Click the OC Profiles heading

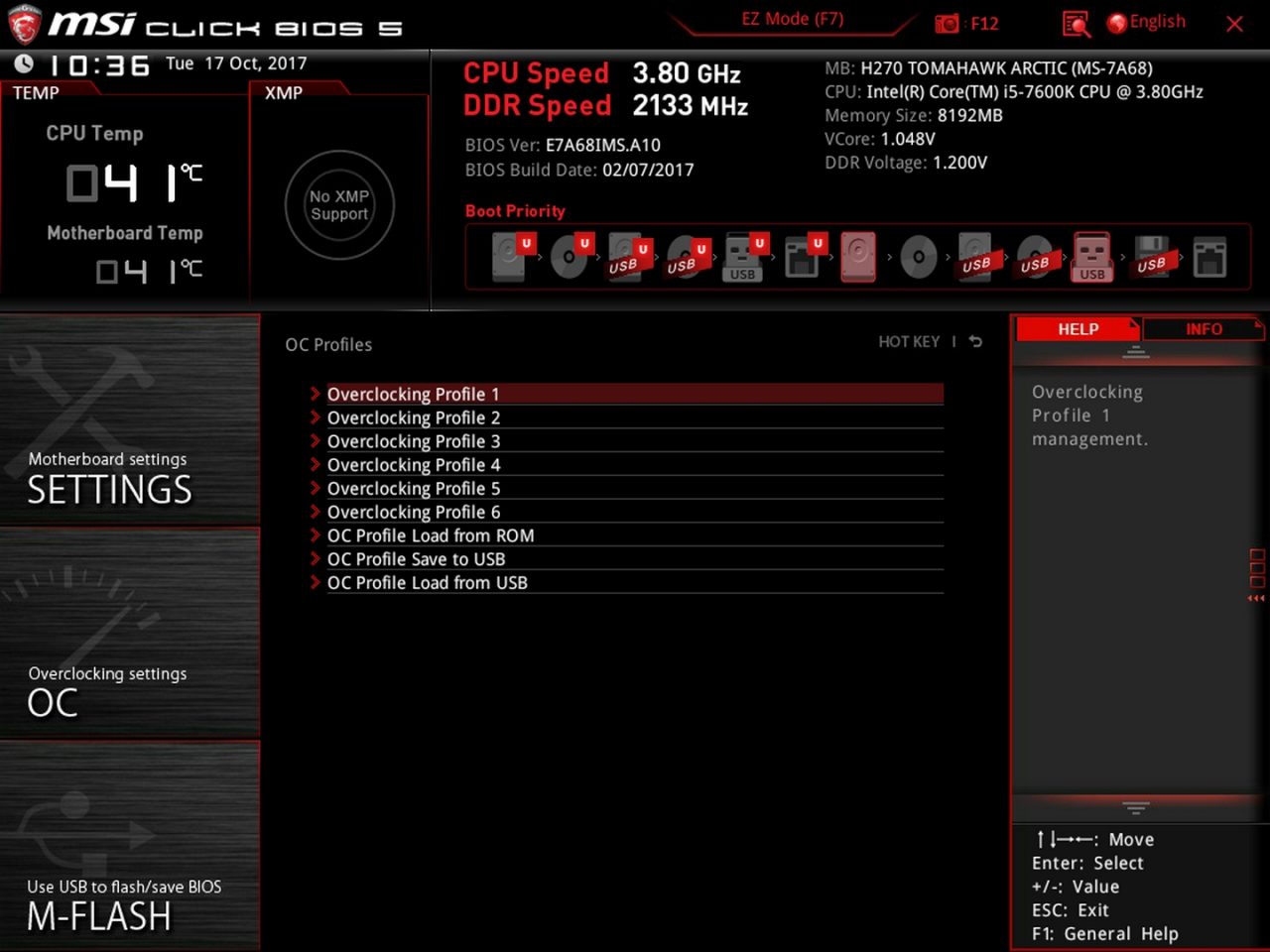tap(328, 344)
